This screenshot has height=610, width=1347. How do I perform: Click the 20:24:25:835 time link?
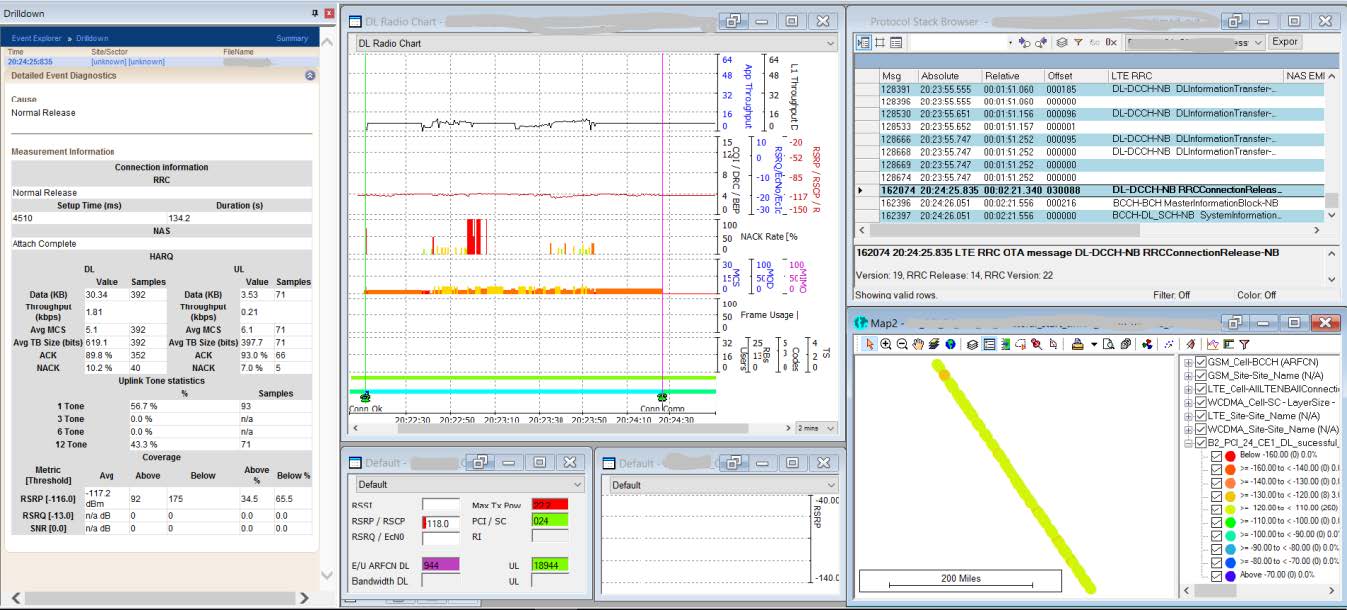click(x=30, y=62)
